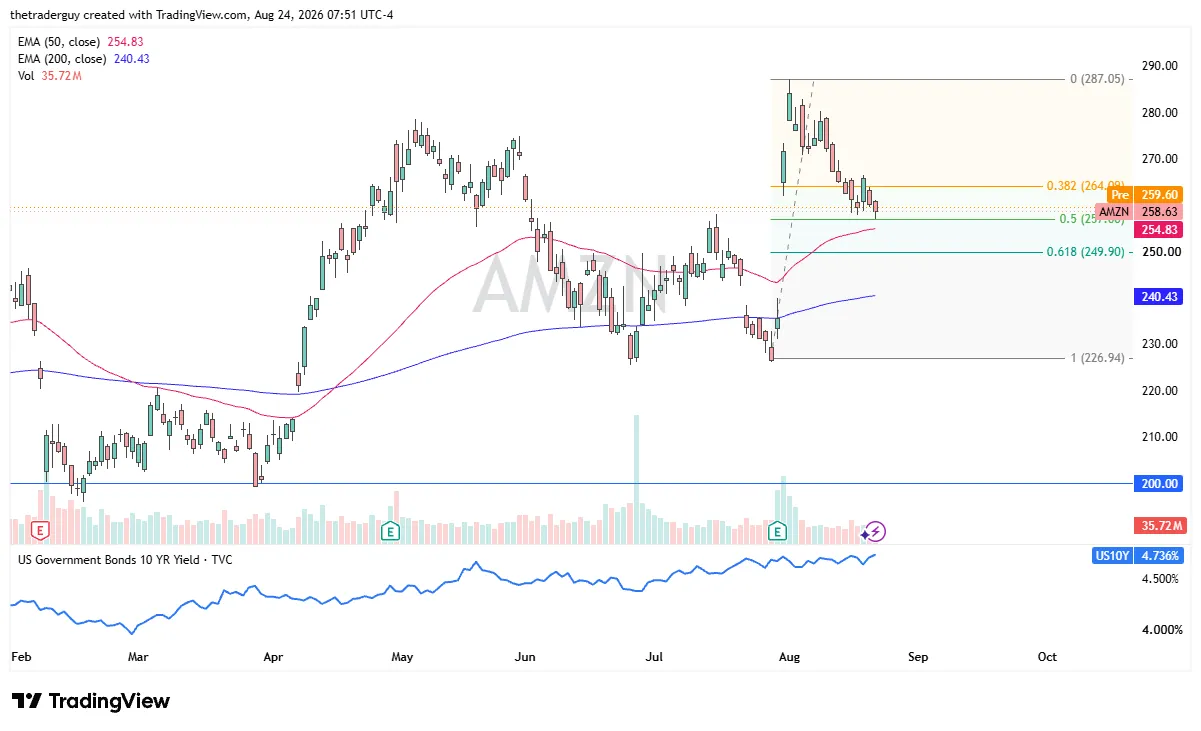
Task: Click the 230.00 price axis tick
Action: click(1161, 344)
